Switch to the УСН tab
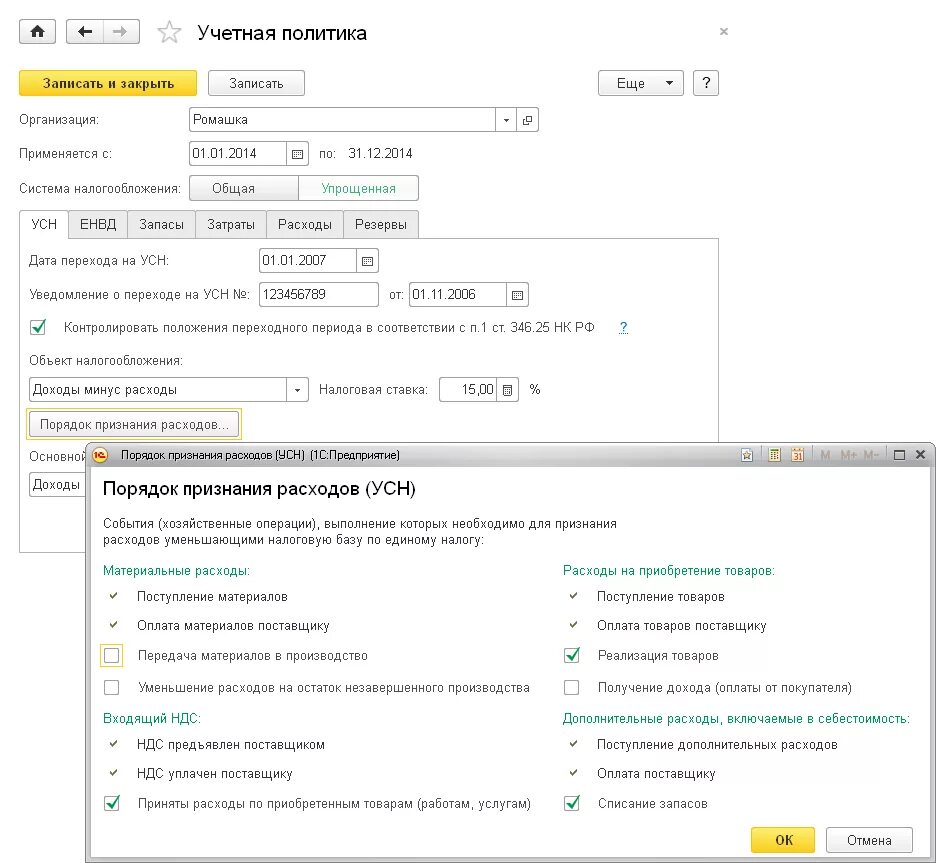Viewport: 936px width, 863px height. tap(44, 224)
